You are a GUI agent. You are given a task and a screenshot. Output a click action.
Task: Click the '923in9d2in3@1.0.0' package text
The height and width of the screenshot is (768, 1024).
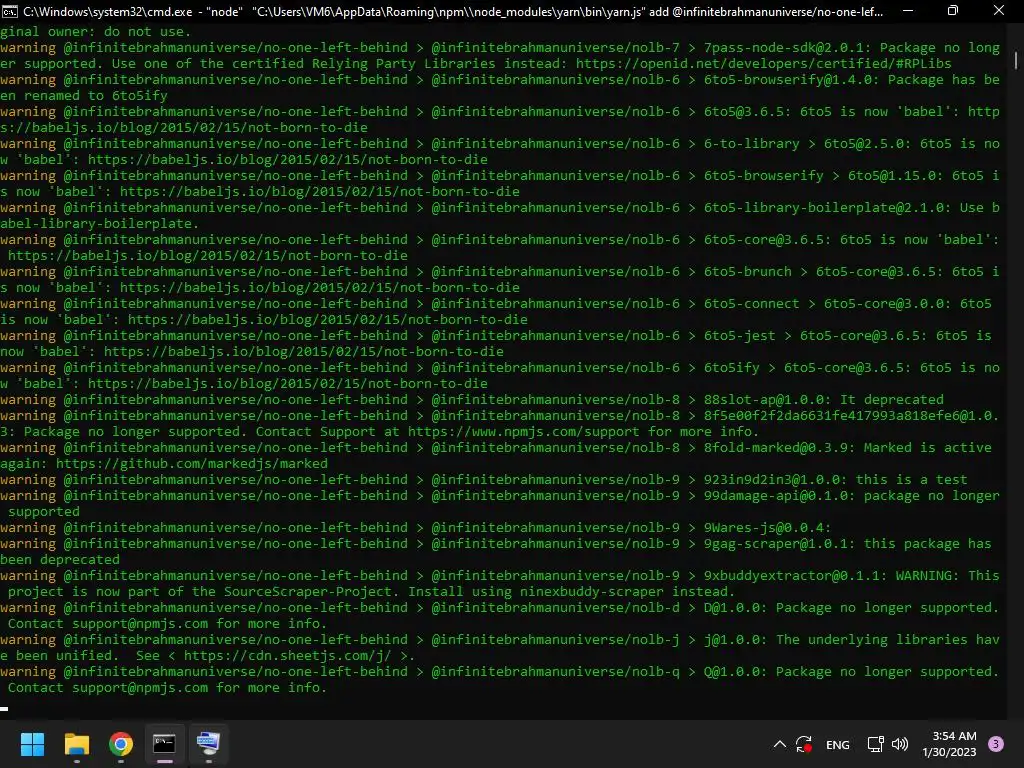(x=775, y=480)
